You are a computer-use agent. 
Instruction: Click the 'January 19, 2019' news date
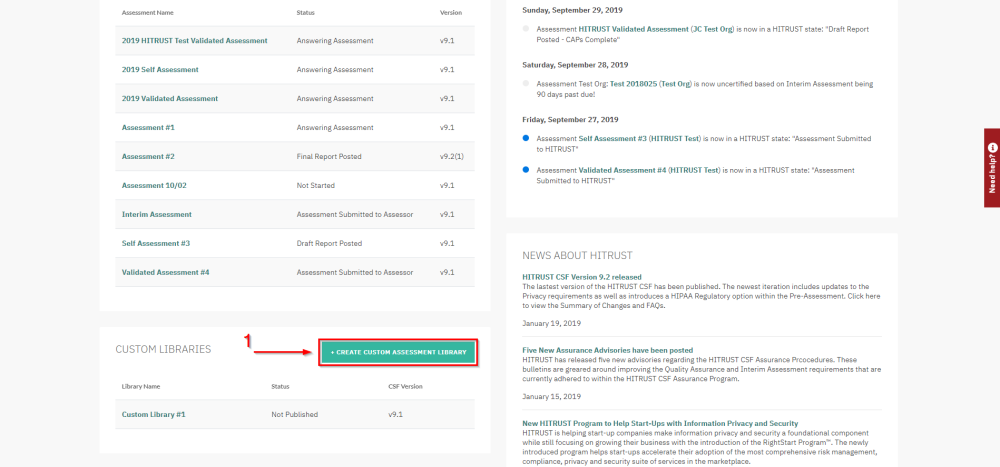pyautogui.click(x=552, y=323)
